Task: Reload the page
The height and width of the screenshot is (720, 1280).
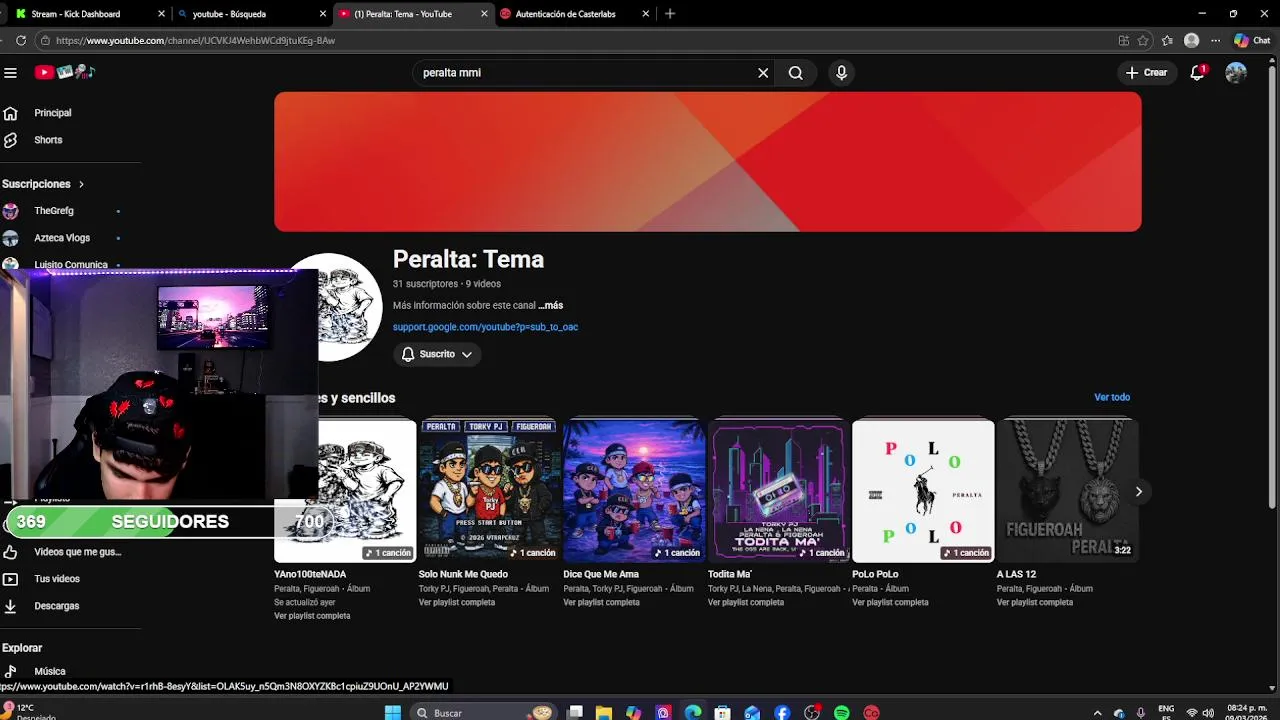Action: tap(21, 41)
